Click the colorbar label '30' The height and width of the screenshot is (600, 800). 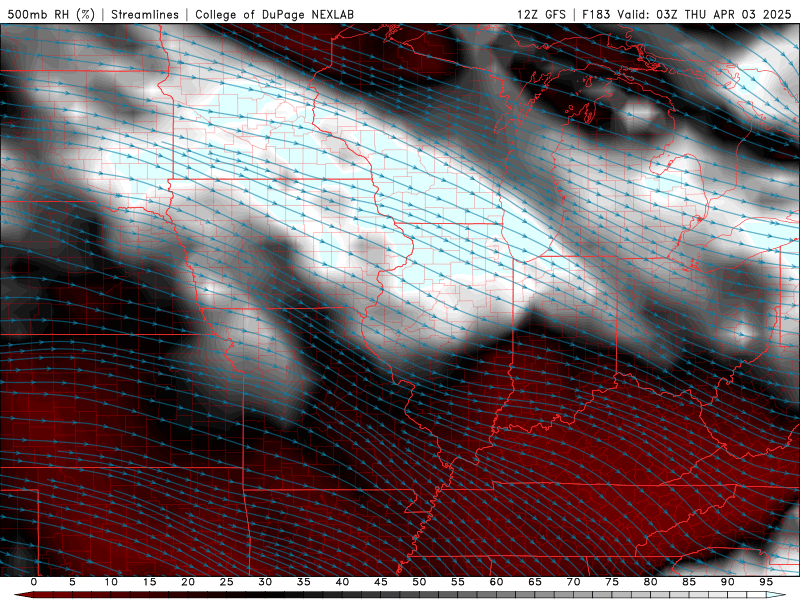[265, 582]
